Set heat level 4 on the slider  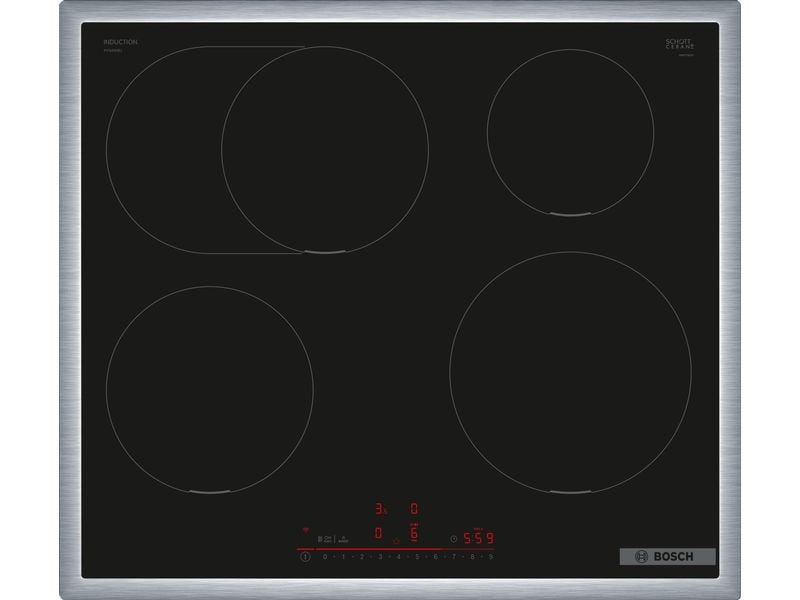point(398,557)
